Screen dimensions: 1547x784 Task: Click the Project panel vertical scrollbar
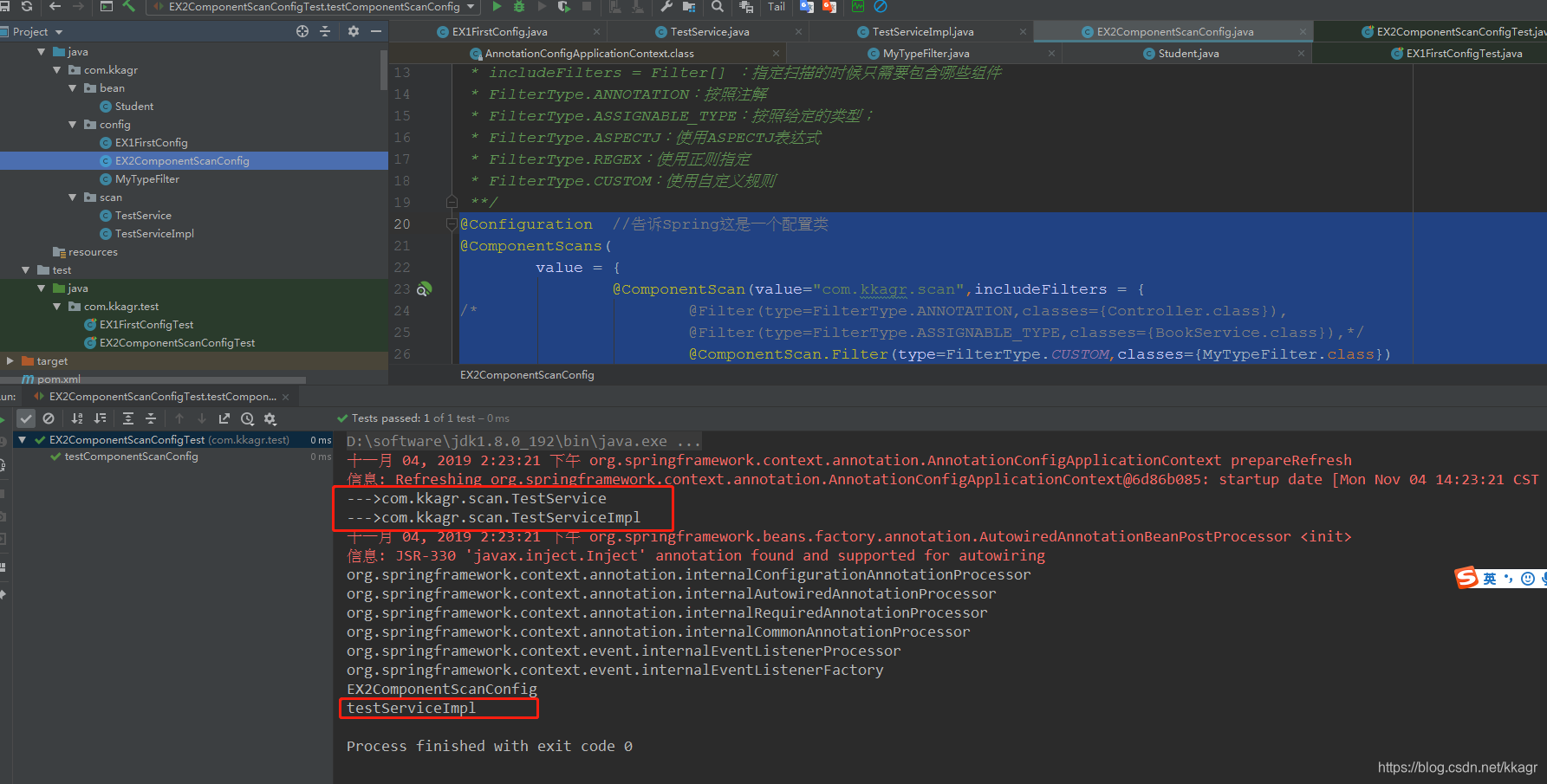[383, 69]
